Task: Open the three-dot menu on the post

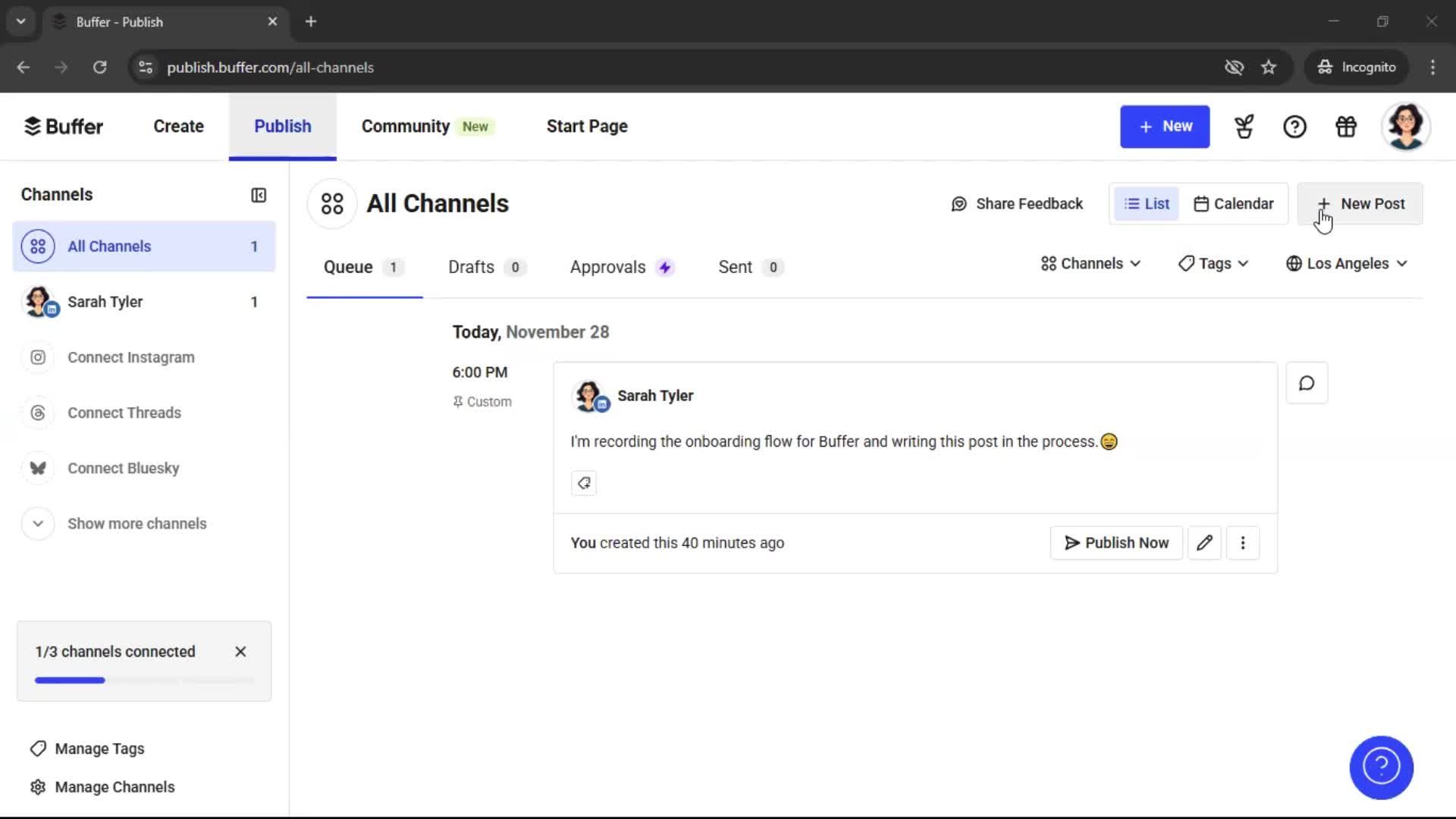Action: point(1243,543)
